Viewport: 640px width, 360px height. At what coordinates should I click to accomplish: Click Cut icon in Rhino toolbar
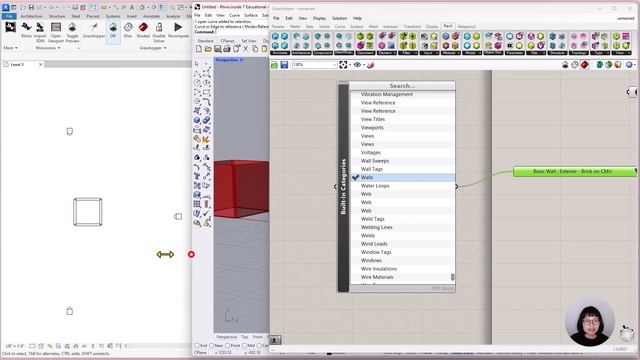coord(246,49)
